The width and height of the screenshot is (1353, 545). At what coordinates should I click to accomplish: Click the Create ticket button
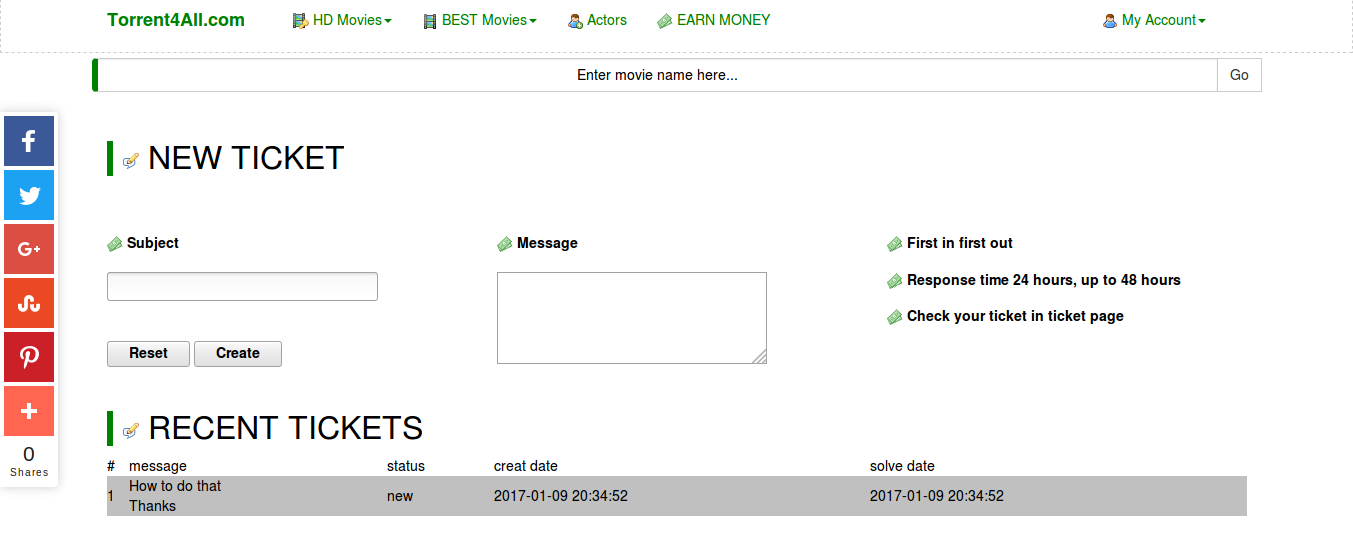238,353
